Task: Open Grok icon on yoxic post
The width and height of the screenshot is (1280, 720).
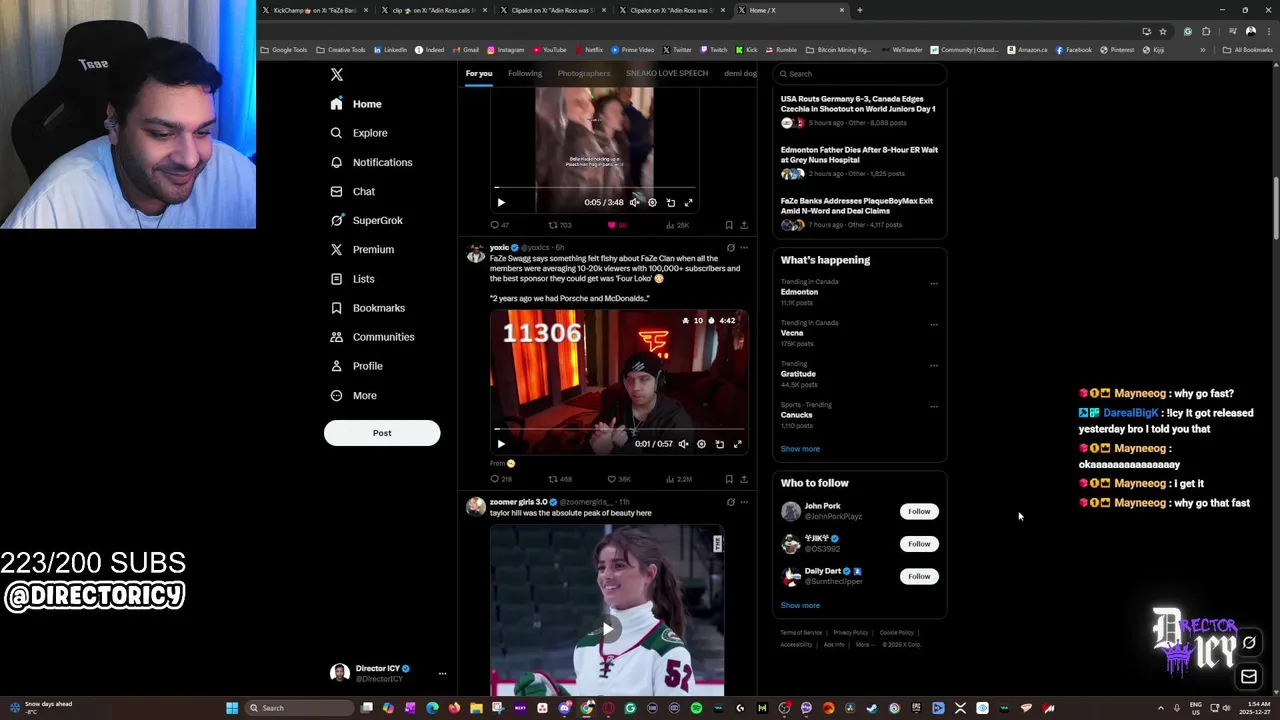Action: coord(730,248)
